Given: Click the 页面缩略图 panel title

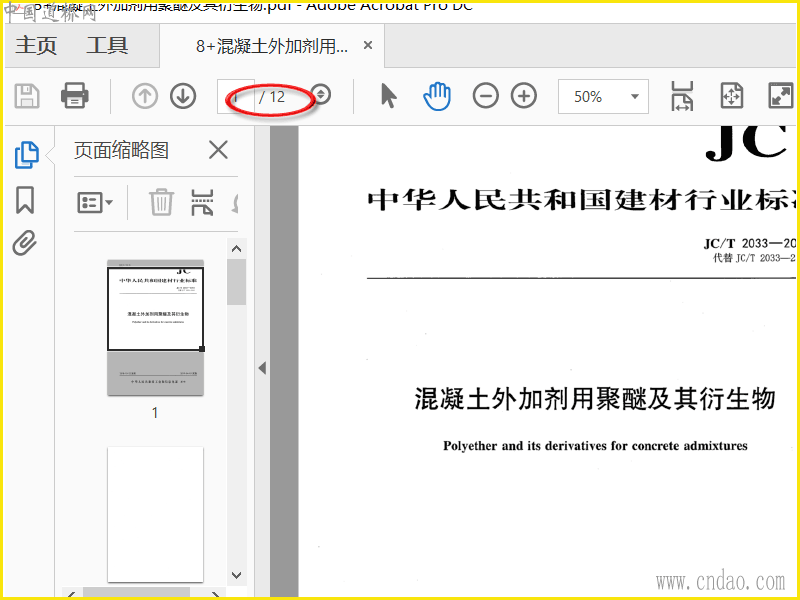Looking at the screenshot, I should (121, 151).
